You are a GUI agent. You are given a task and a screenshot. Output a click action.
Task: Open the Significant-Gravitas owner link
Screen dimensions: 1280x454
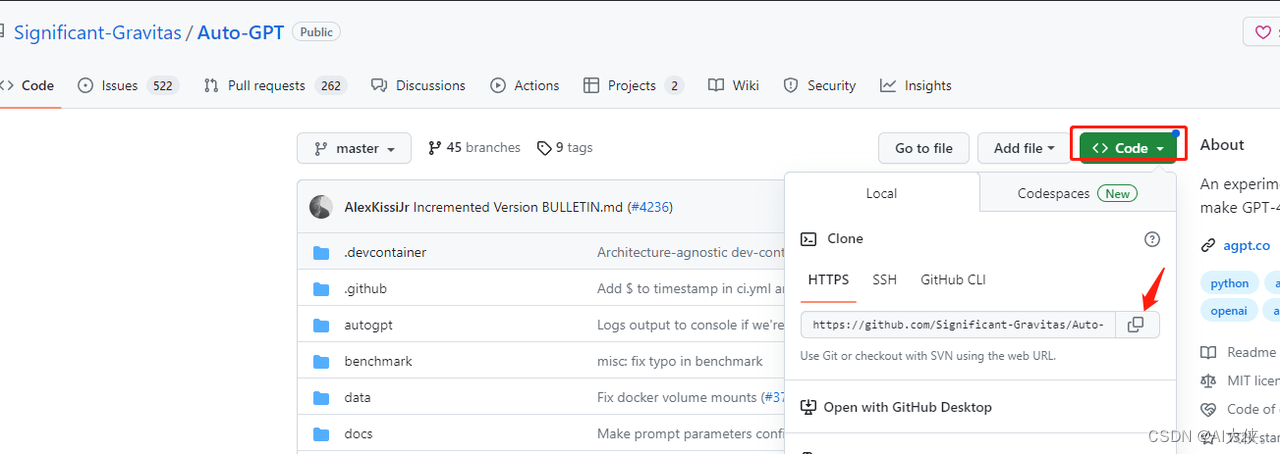pyautogui.click(x=97, y=32)
